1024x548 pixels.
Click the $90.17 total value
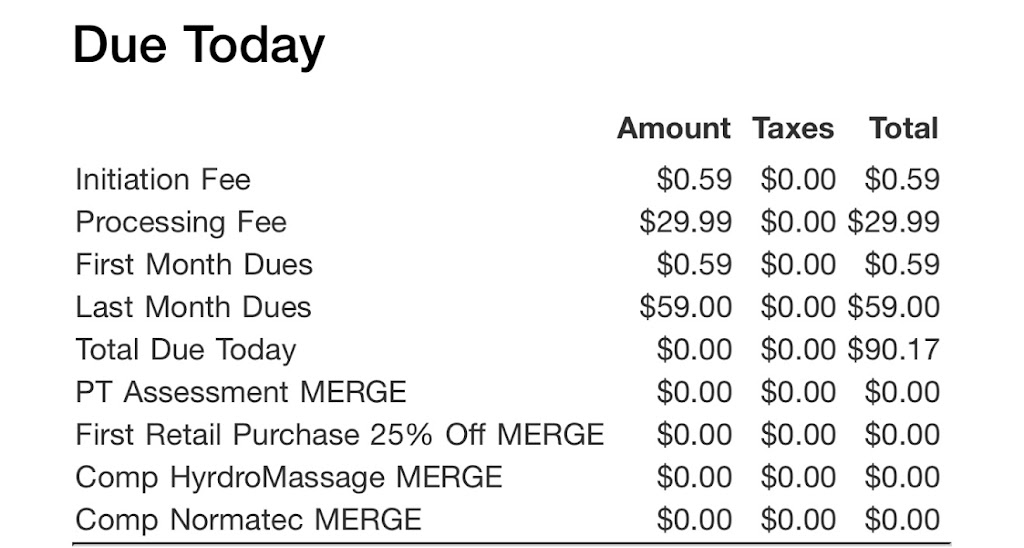(x=894, y=350)
